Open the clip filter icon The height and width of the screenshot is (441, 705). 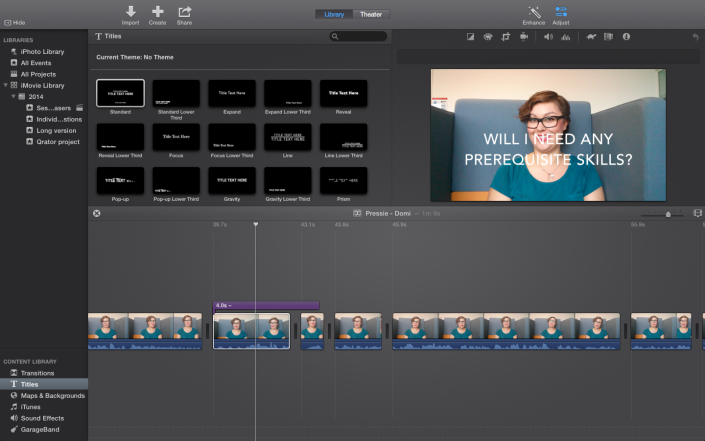pos(608,37)
